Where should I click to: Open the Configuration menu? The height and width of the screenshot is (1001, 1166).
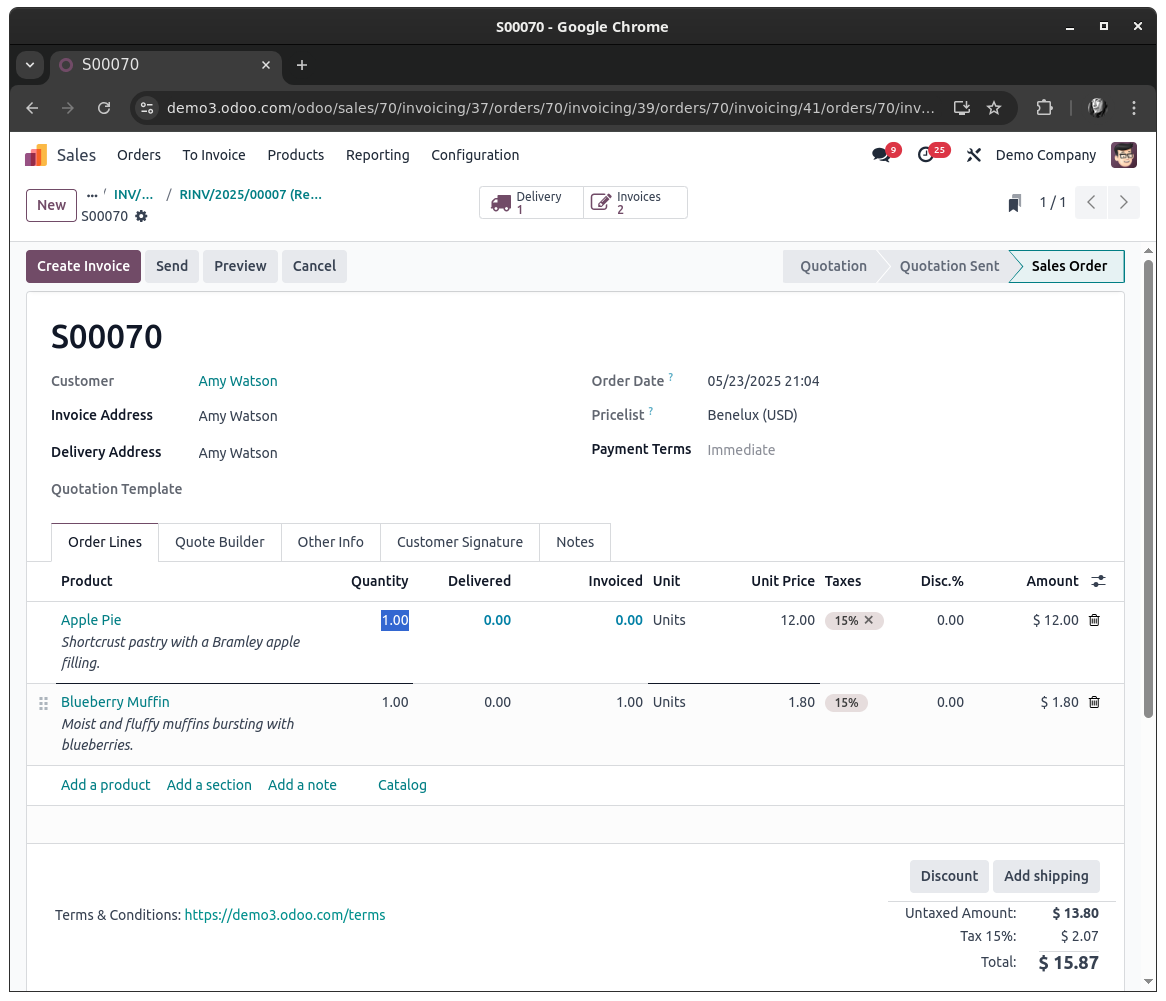475,155
